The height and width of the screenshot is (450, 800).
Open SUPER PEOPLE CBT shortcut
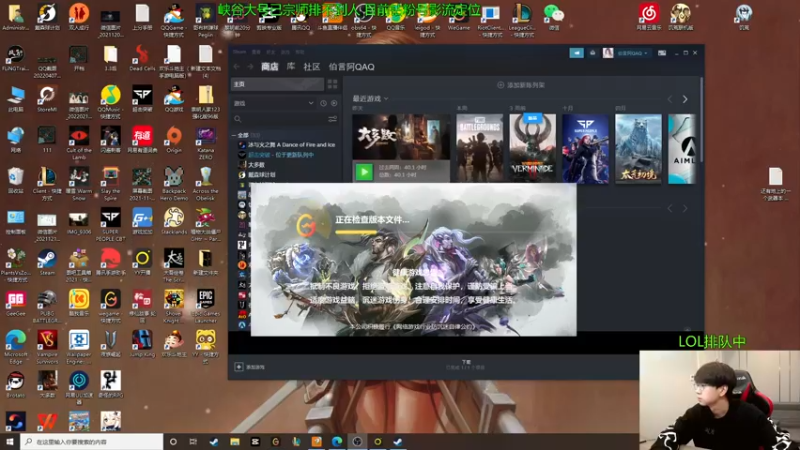pos(110,224)
